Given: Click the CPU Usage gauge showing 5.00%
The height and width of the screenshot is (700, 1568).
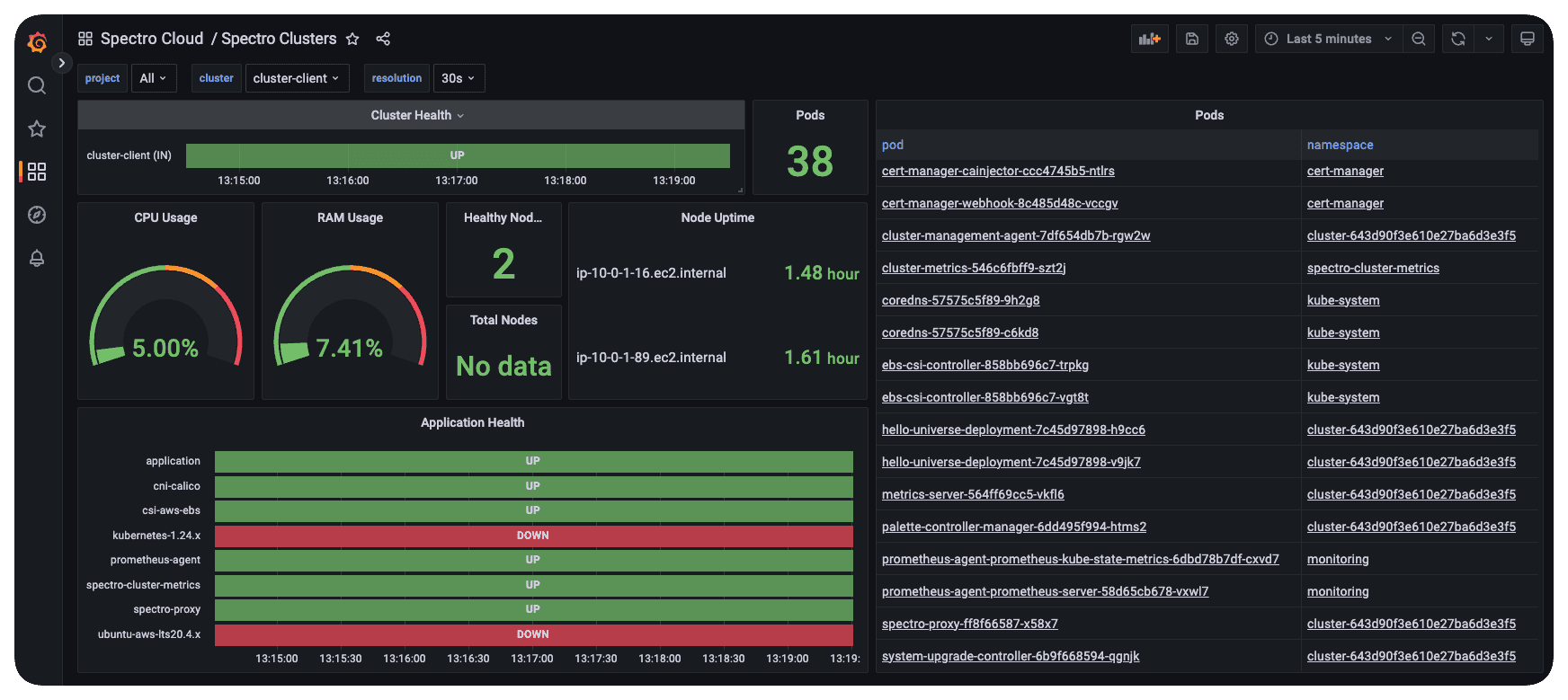Looking at the screenshot, I should [x=165, y=317].
